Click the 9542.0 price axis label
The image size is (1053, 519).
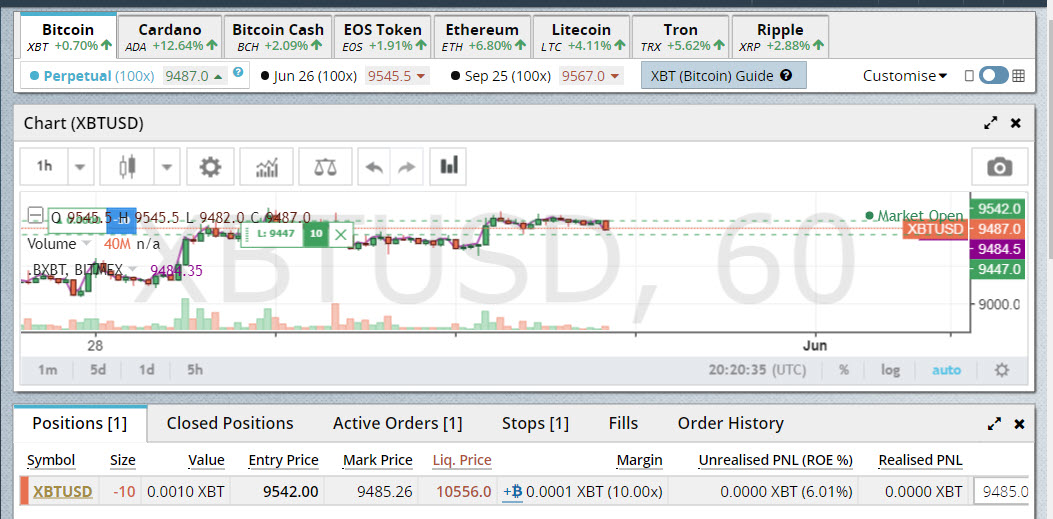[999, 208]
